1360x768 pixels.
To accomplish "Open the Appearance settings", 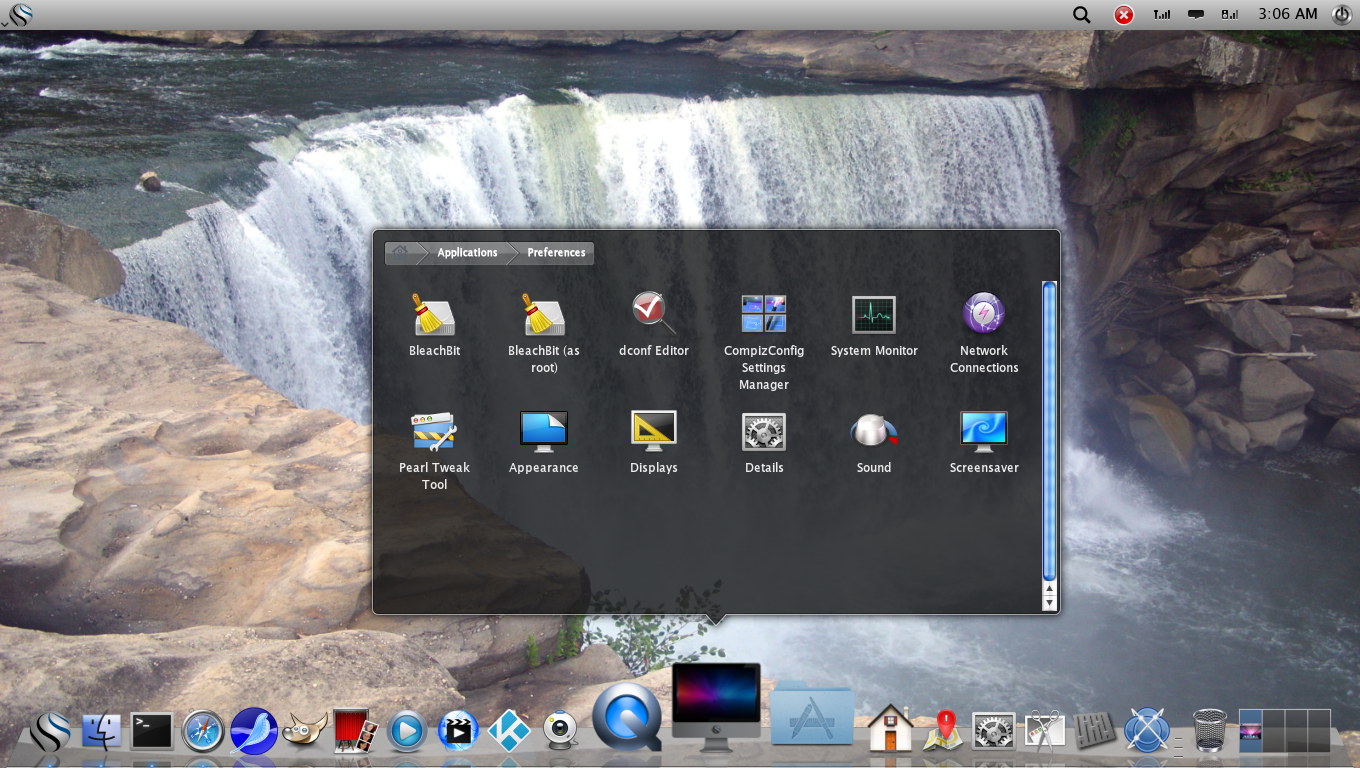I will pos(544,430).
